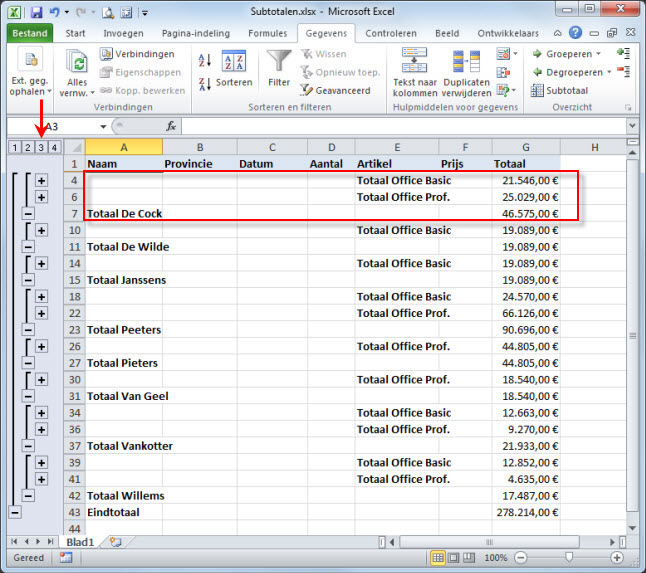Select outline level 1 button
646x573 pixels.
click(15, 147)
